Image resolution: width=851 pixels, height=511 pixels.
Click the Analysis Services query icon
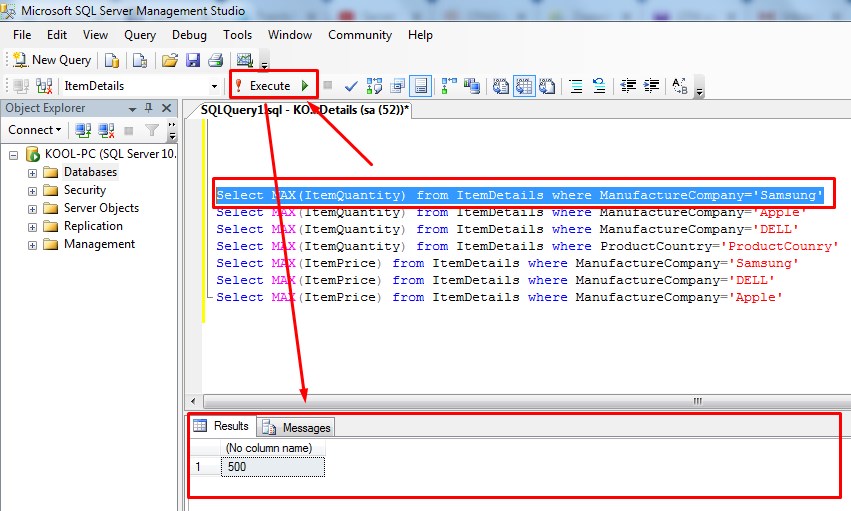click(x=139, y=60)
